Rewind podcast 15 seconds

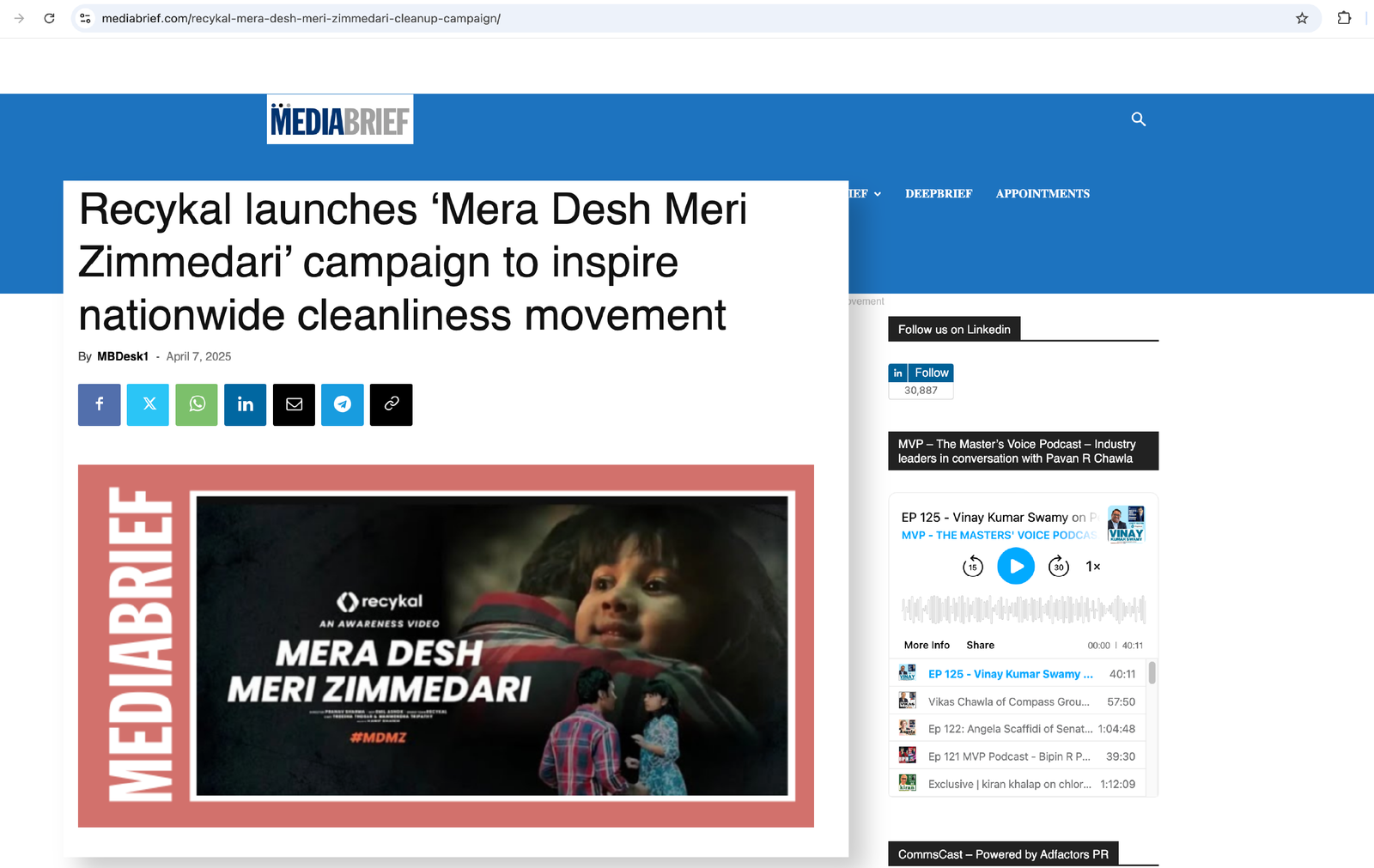click(x=973, y=567)
